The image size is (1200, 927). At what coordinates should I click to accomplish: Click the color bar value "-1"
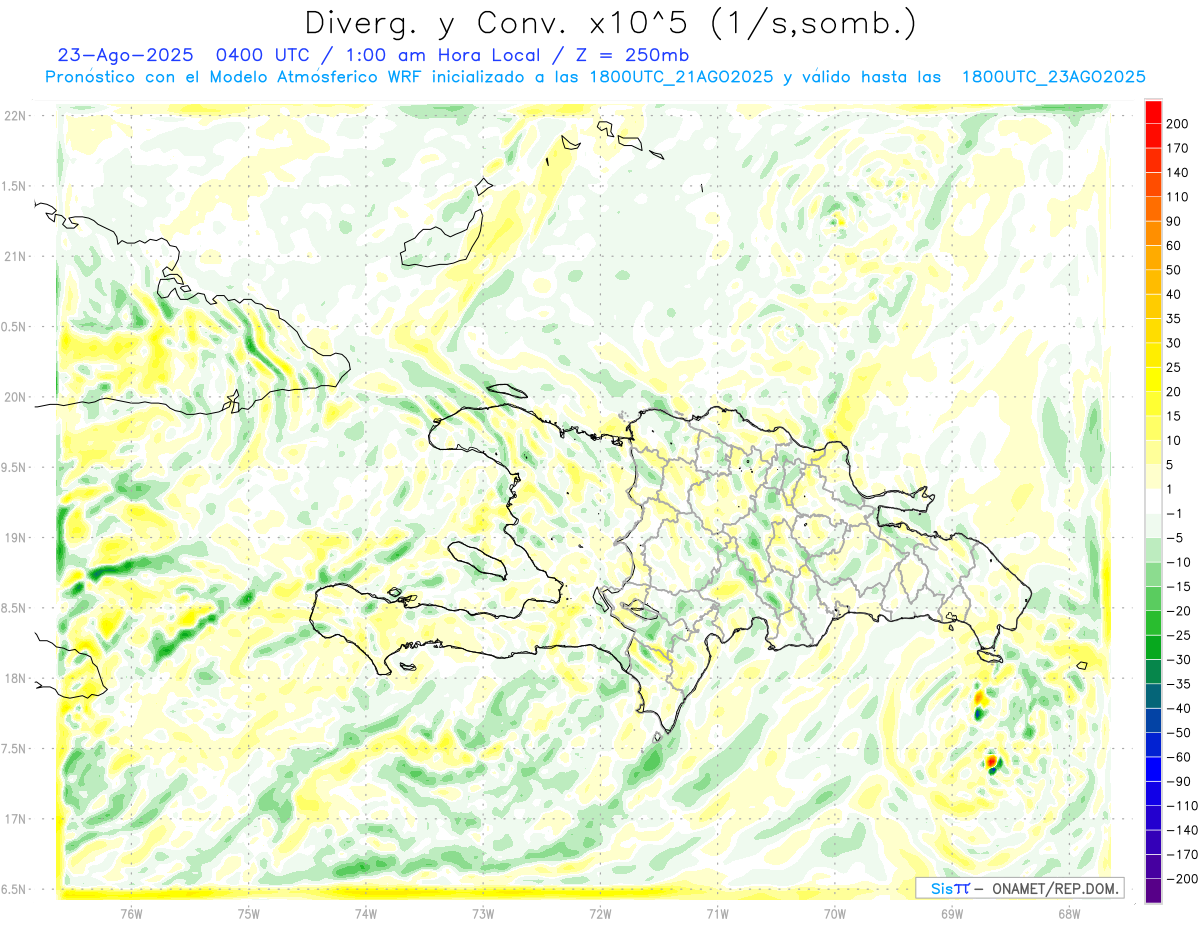(x=1174, y=513)
